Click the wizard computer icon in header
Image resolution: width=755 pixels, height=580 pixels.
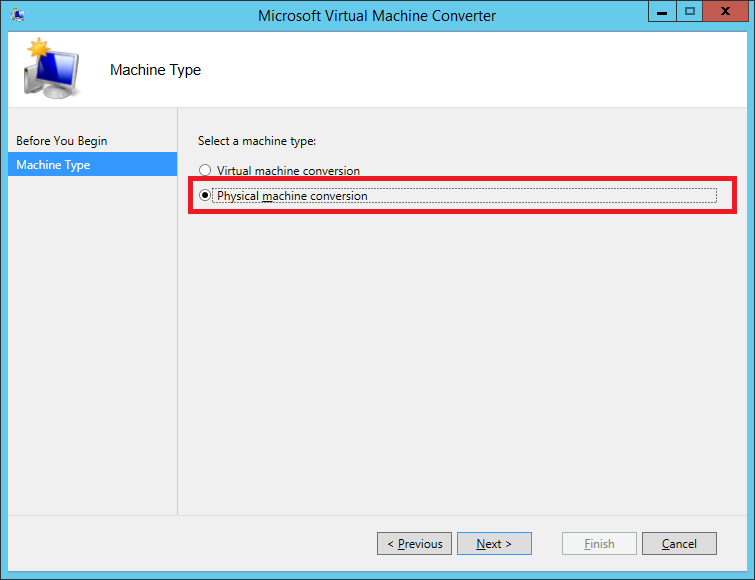(x=48, y=68)
